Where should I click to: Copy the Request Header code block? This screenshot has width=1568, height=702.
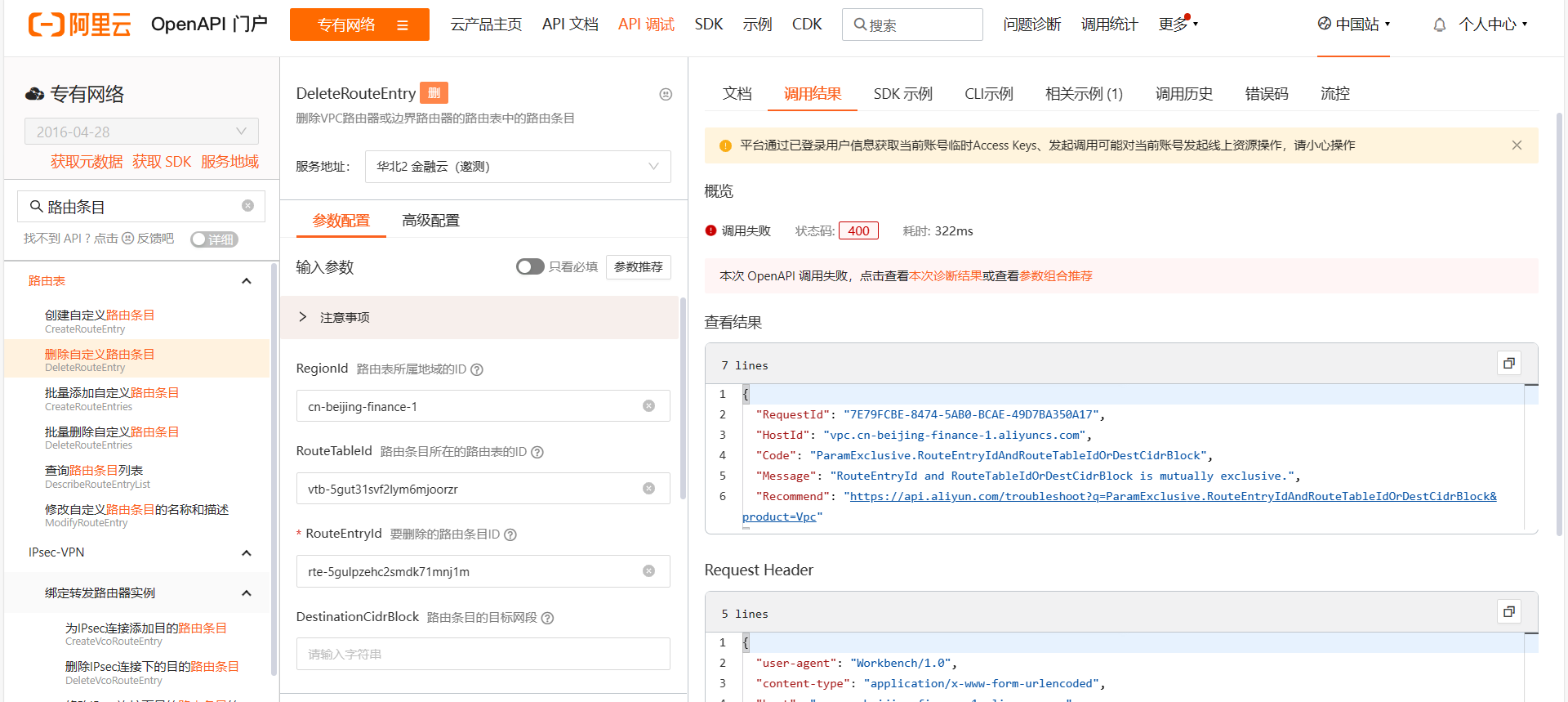click(x=1508, y=611)
